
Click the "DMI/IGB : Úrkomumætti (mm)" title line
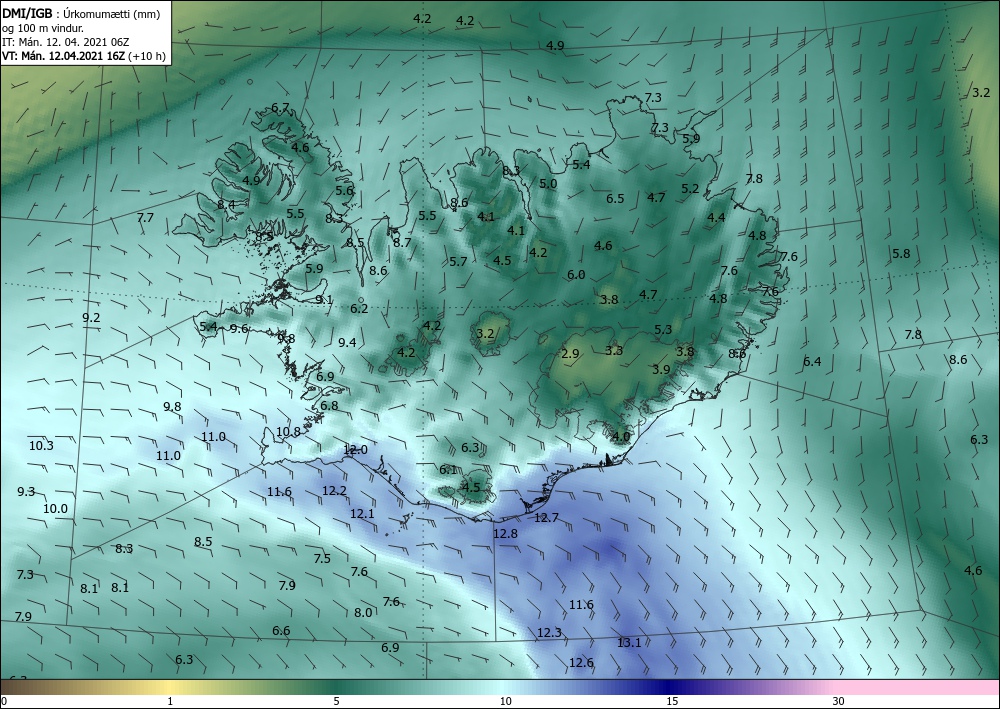click(81, 13)
